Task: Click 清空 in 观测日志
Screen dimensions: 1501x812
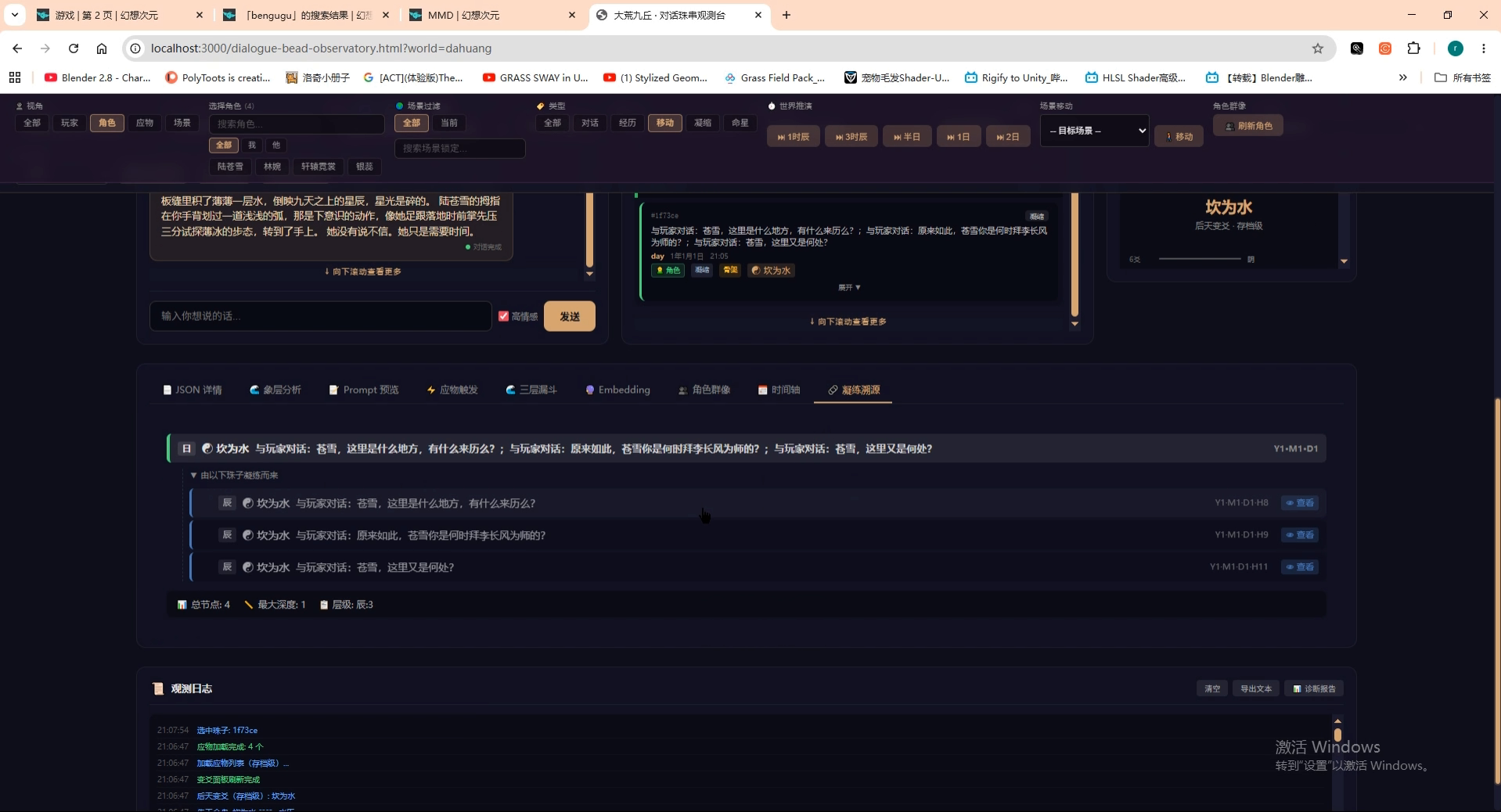Action: [1212, 688]
